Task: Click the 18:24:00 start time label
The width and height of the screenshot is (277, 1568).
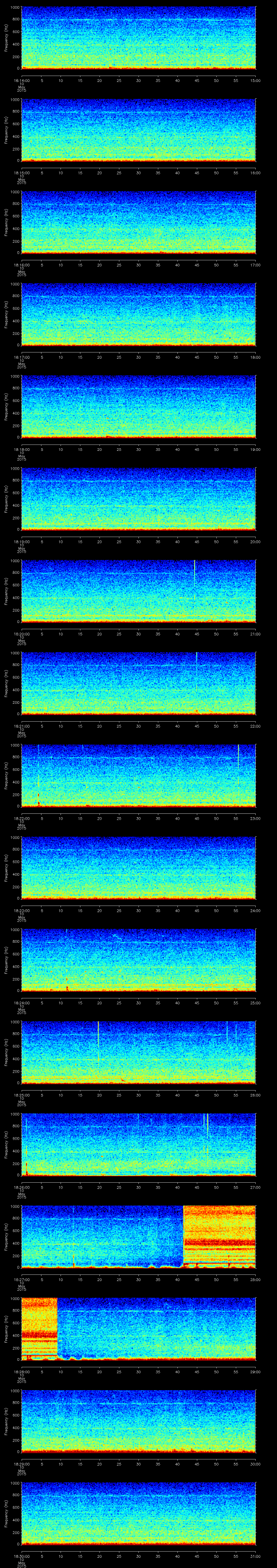Action: pos(21,1003)
